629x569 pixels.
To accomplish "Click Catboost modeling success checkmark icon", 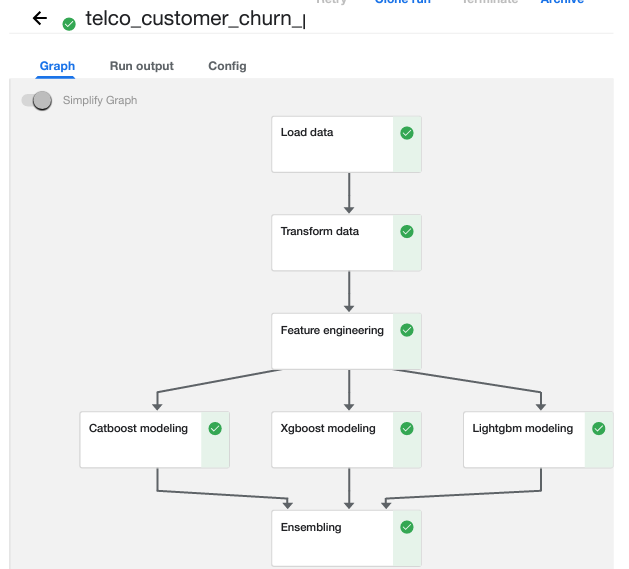I will 215,428.
